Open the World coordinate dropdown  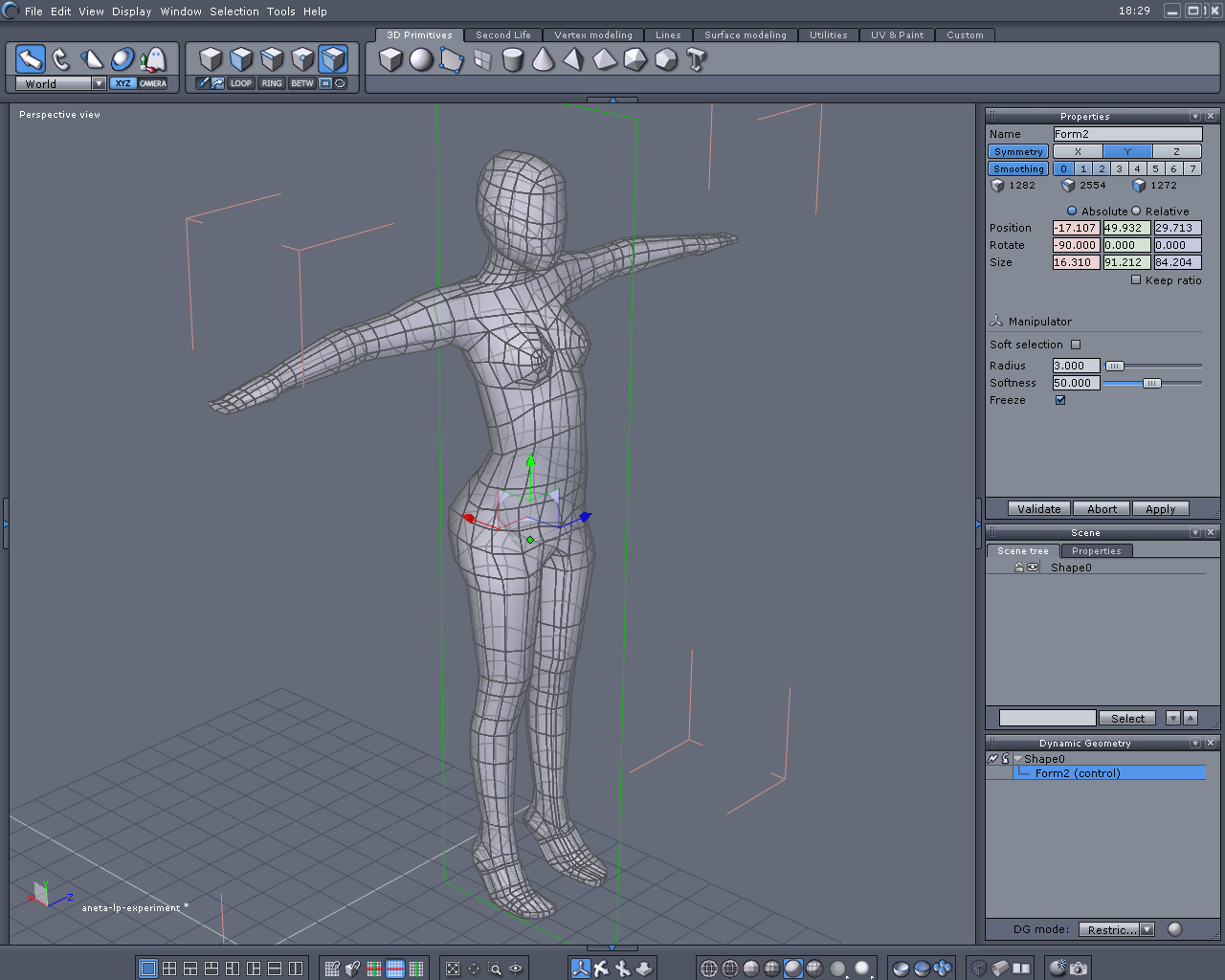(99, 84)
